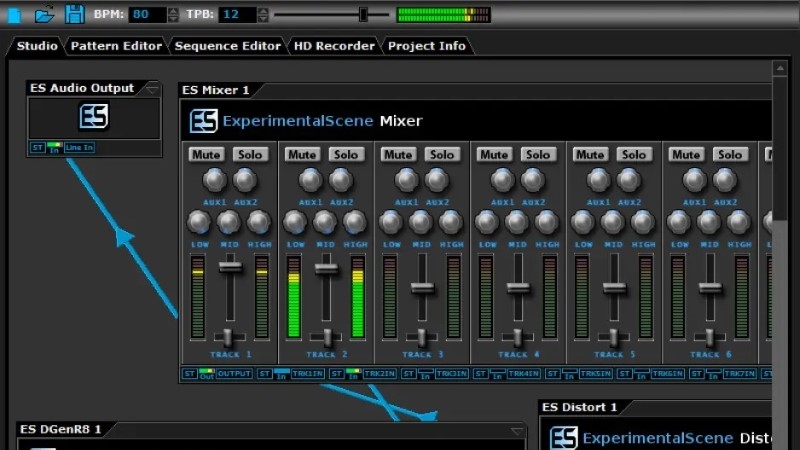The width and height of the screenshot is (800, 450).
Task: Click the New Project file icon
Action: click(x=14, y=15)
